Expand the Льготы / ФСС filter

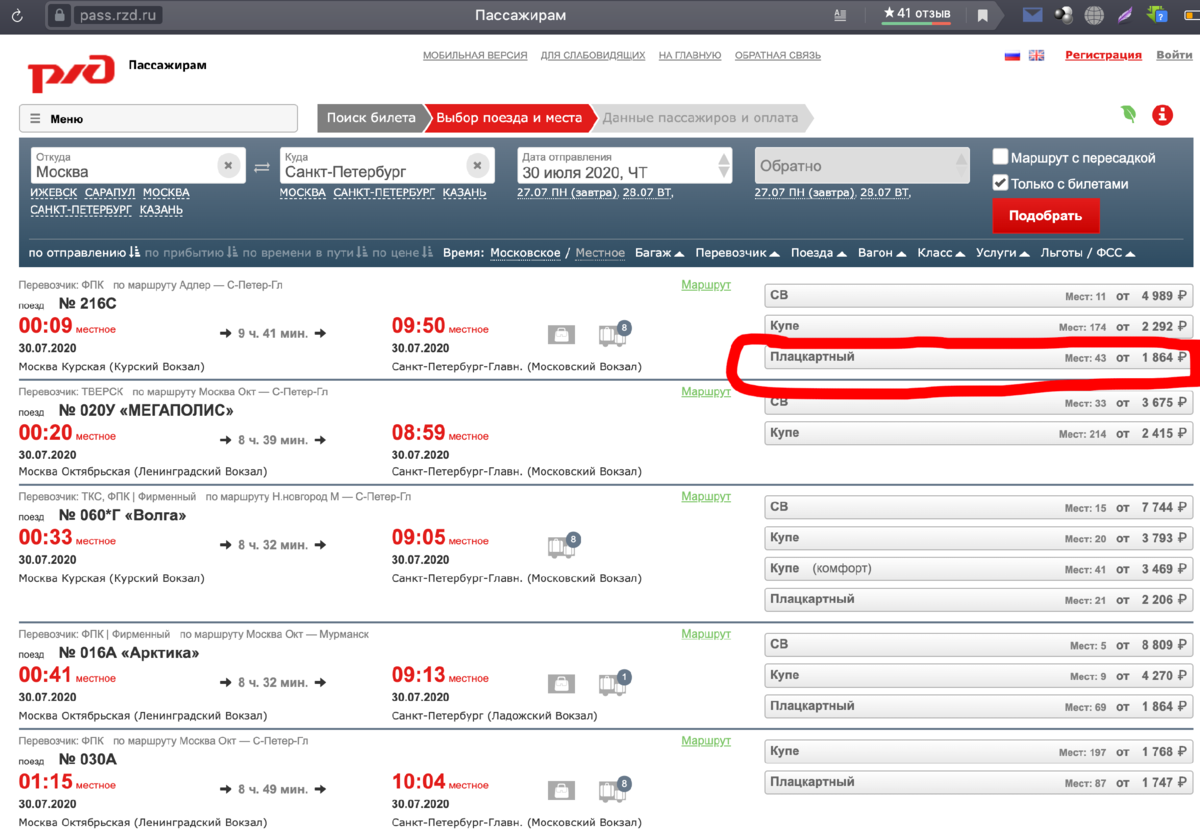pyautogui.click(x=1088, y=253)
